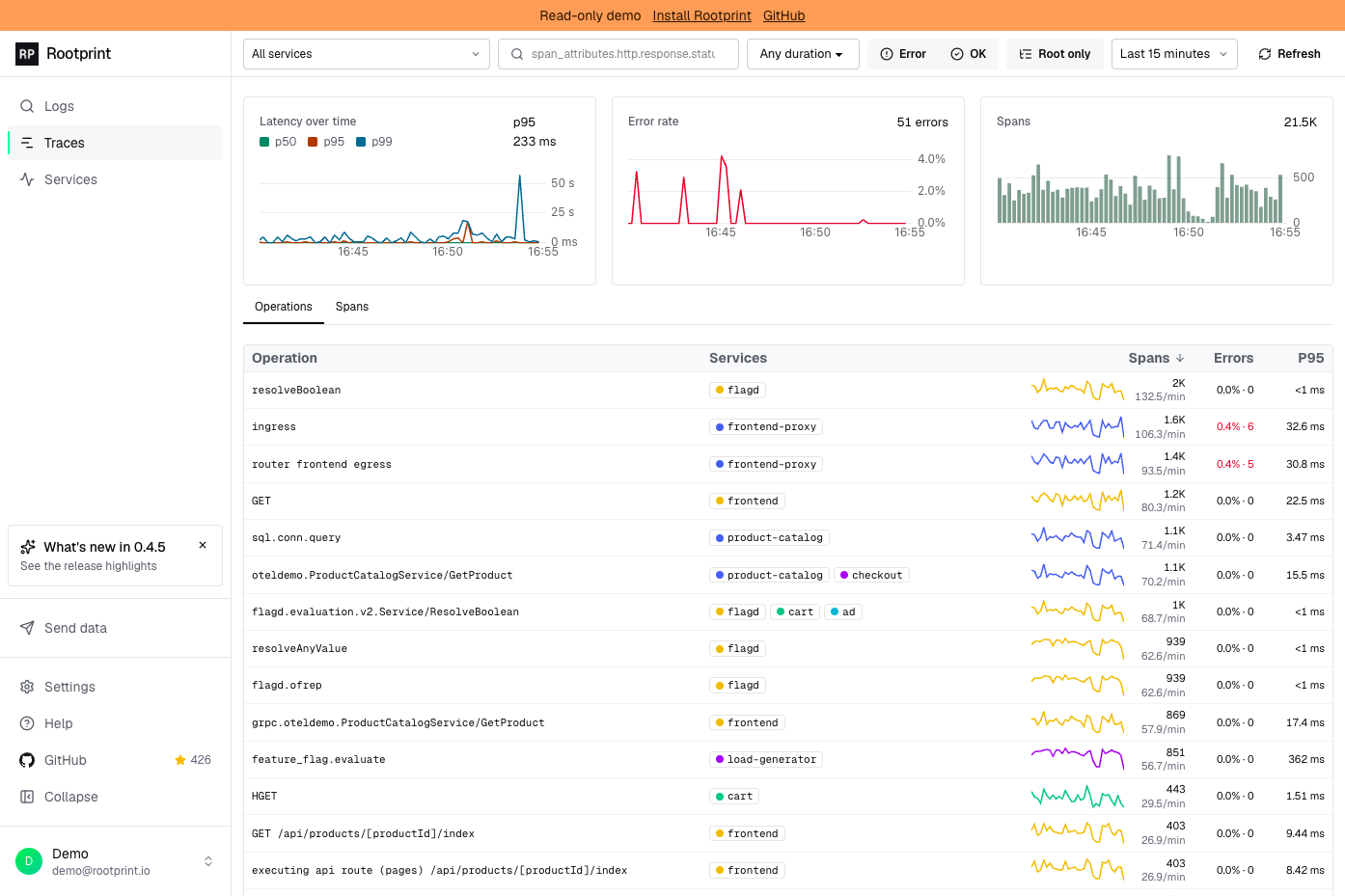Open the Last 15 minutes time range dropdown
Screen dimensions: 1345x896
[1174, 54]
